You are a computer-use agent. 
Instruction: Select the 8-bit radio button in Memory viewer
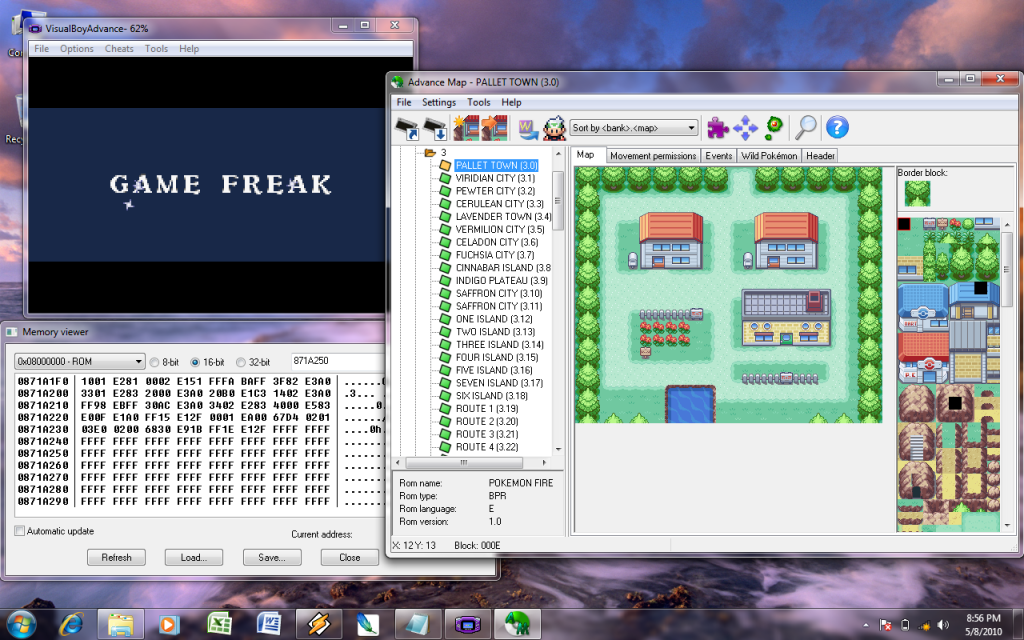[x=155, y=362]
